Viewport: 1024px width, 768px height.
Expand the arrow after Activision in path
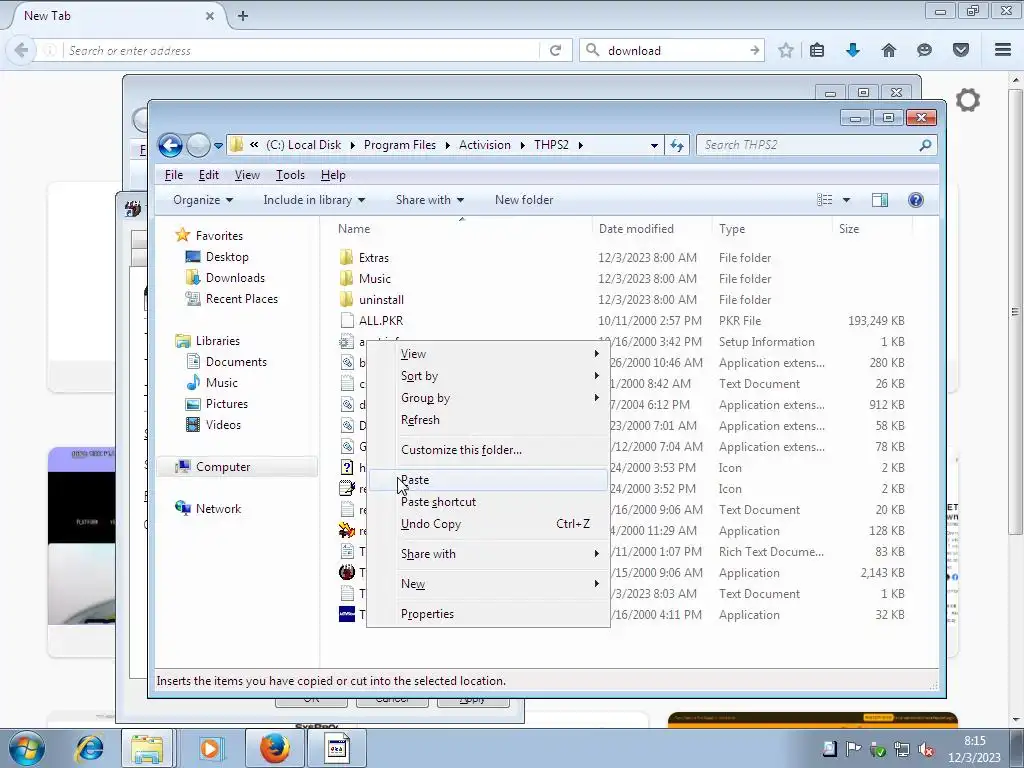(x=522, y=146)
